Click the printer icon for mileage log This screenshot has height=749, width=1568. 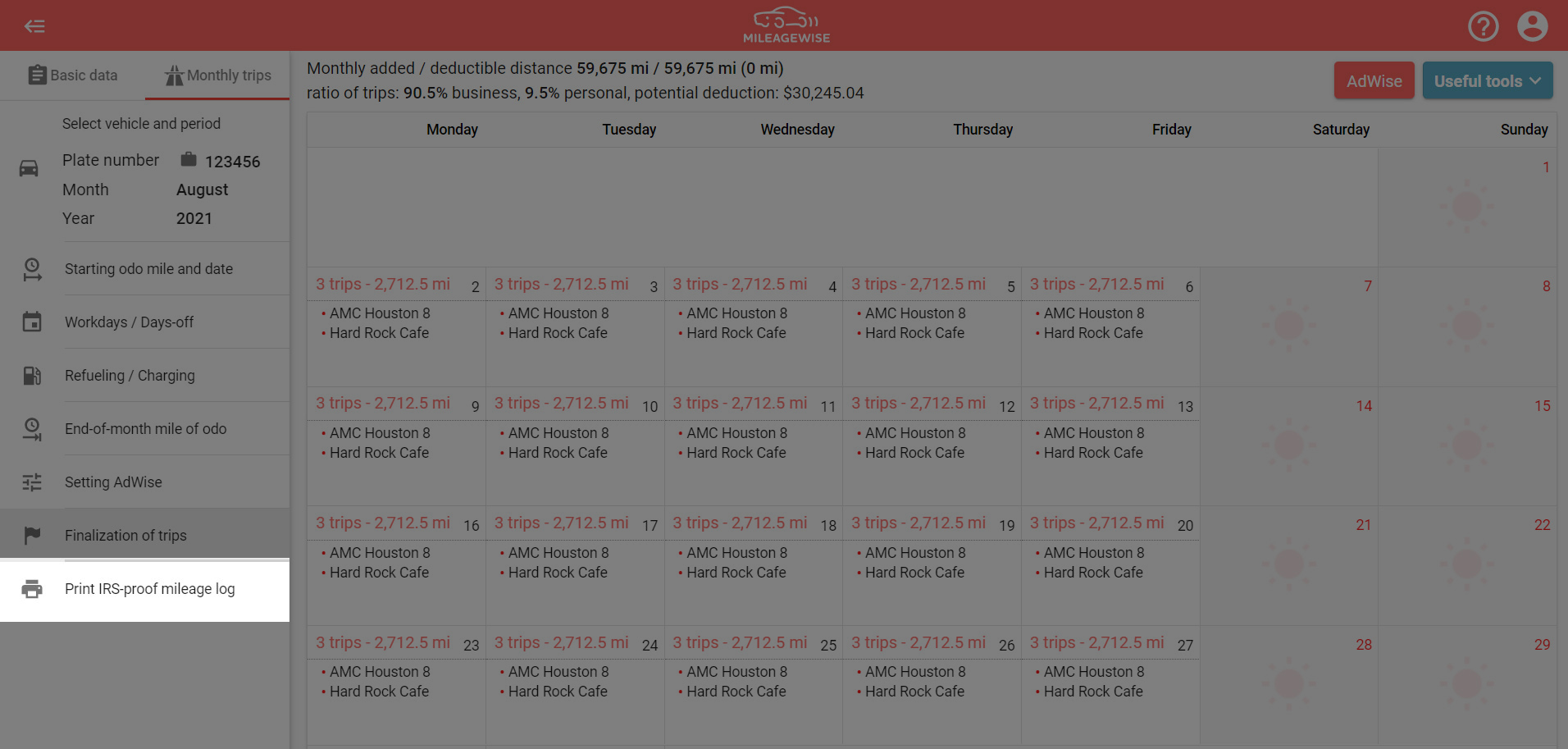pyautogui.click(x=32, y=589)
